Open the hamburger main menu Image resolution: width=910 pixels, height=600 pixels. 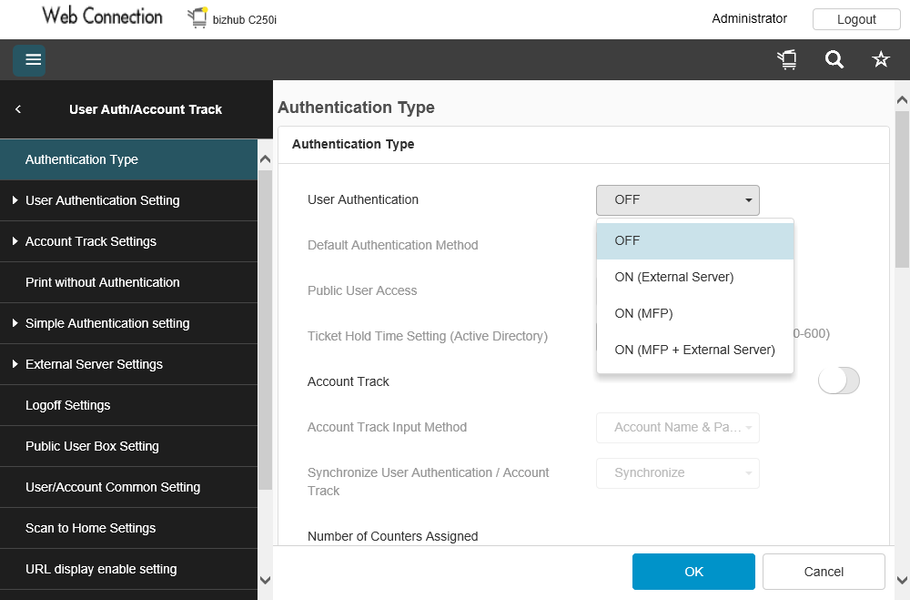click(33, 60)
